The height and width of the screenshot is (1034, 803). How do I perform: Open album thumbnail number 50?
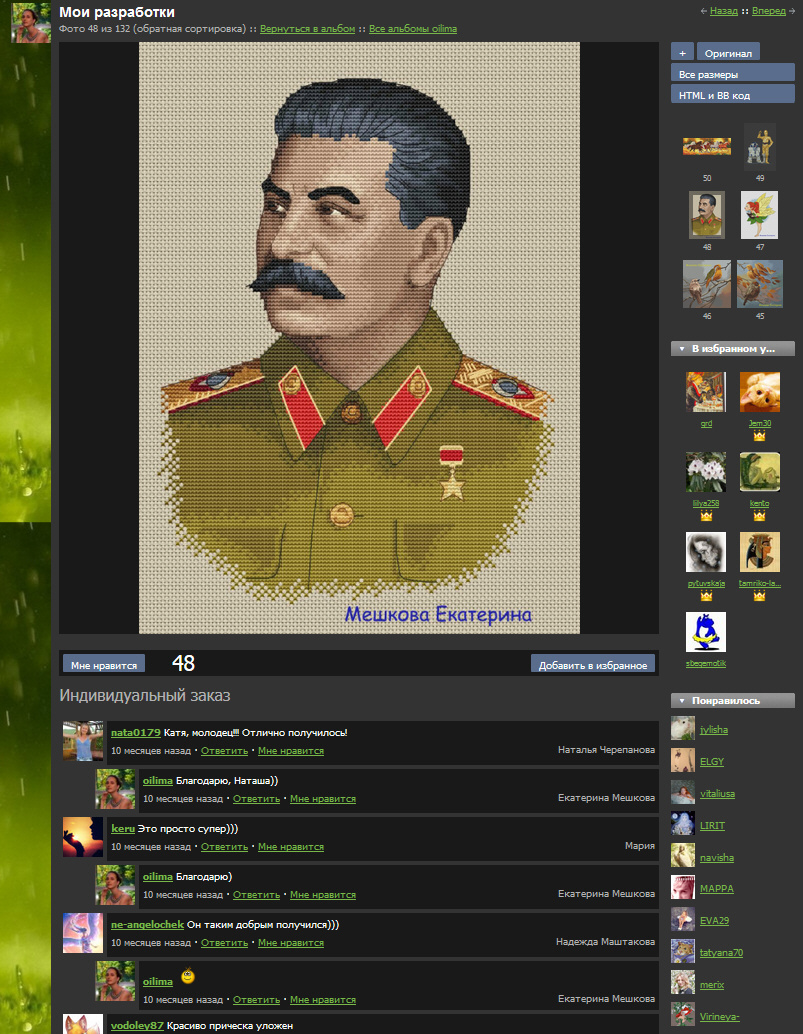[707, 146]
